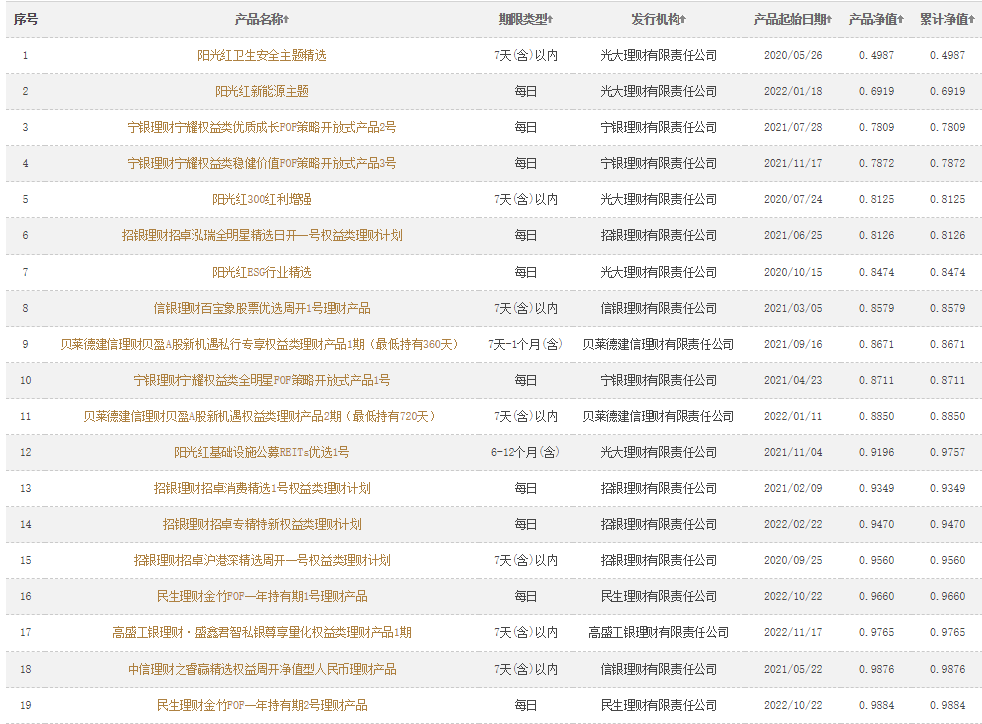Sort by 产品起始日期 column header
The height and width of the screenshot is (724, 982).
(x=793, y=19)
